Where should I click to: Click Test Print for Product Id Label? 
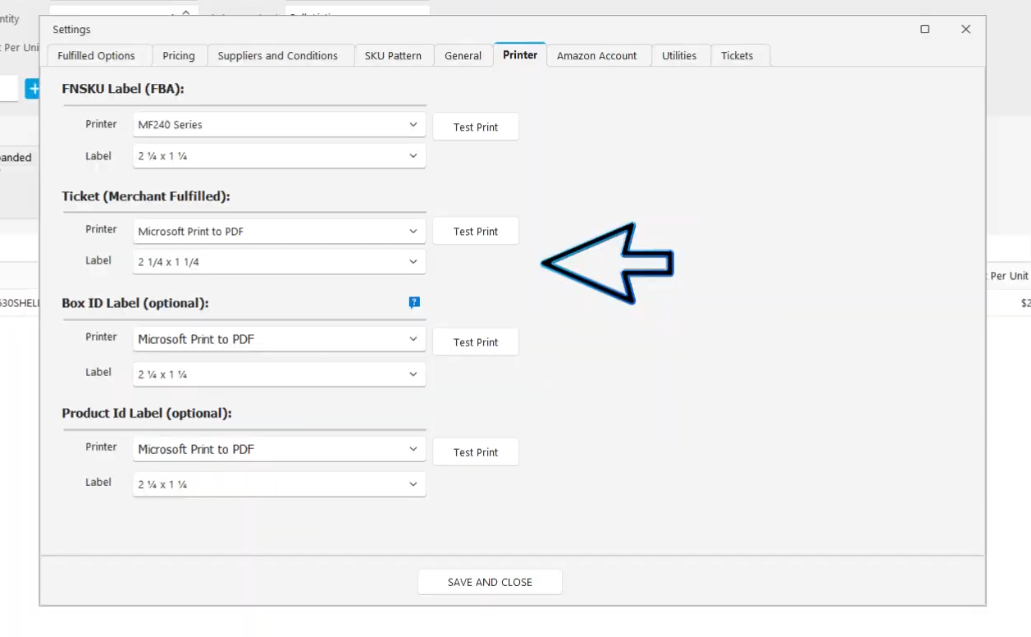(x=475, y=452)
